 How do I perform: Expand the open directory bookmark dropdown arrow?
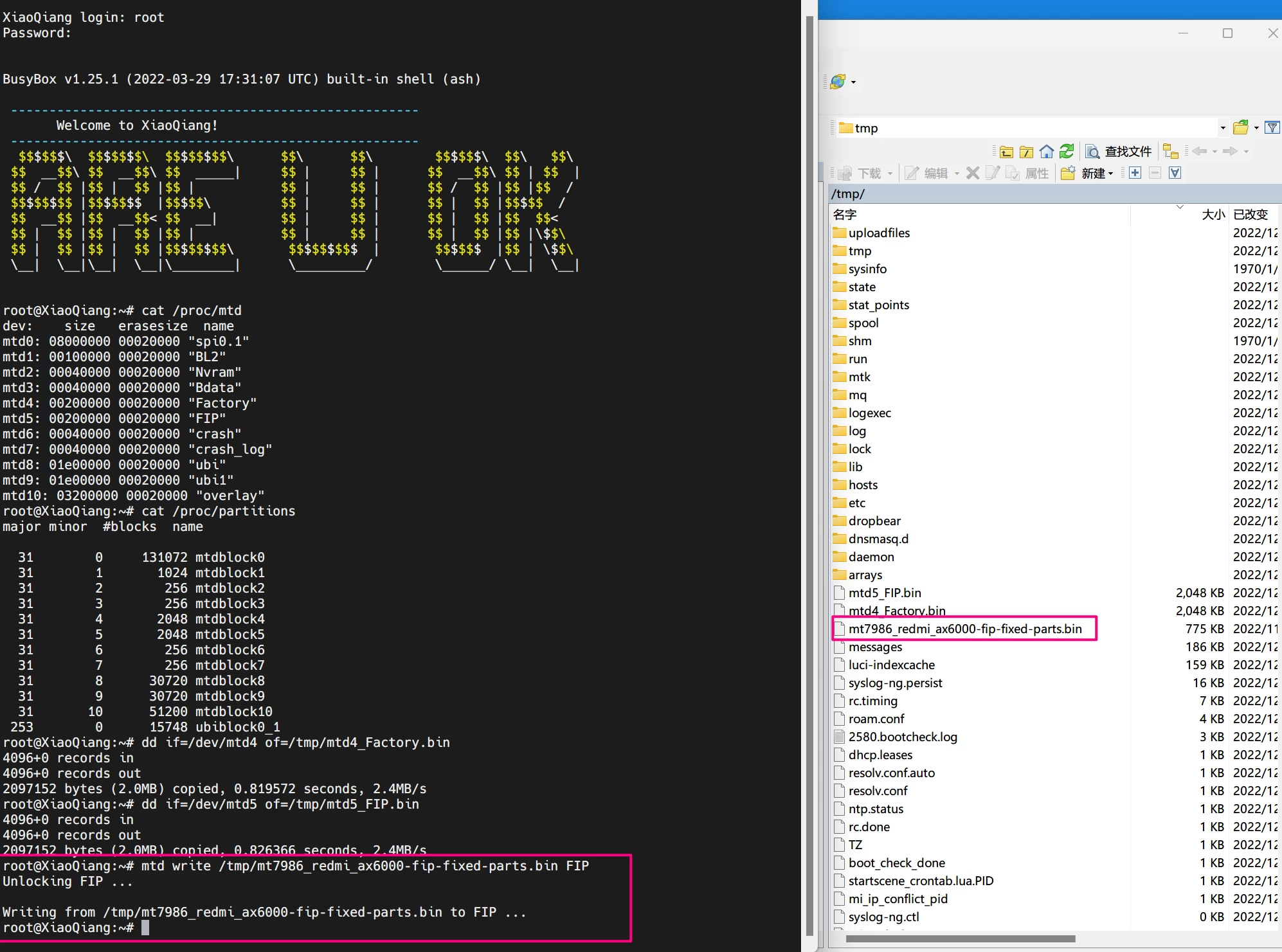click(1256, 127)
